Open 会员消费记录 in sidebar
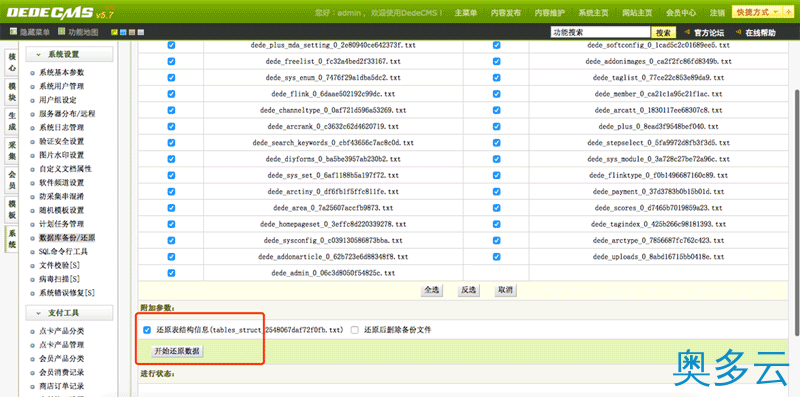The height and width of the screenshot is (397, 800). click(x=61, y=373)
